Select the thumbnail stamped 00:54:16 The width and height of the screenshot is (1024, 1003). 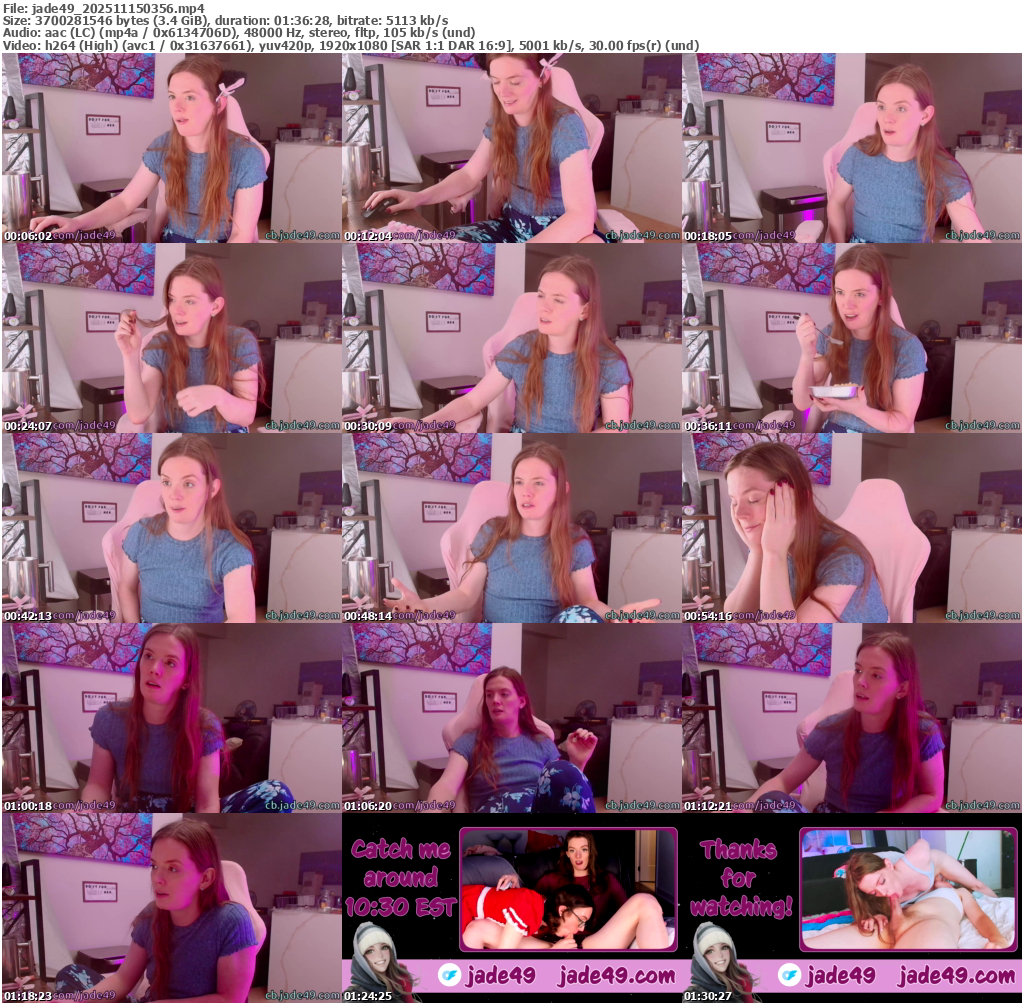[x=852, y=528]
